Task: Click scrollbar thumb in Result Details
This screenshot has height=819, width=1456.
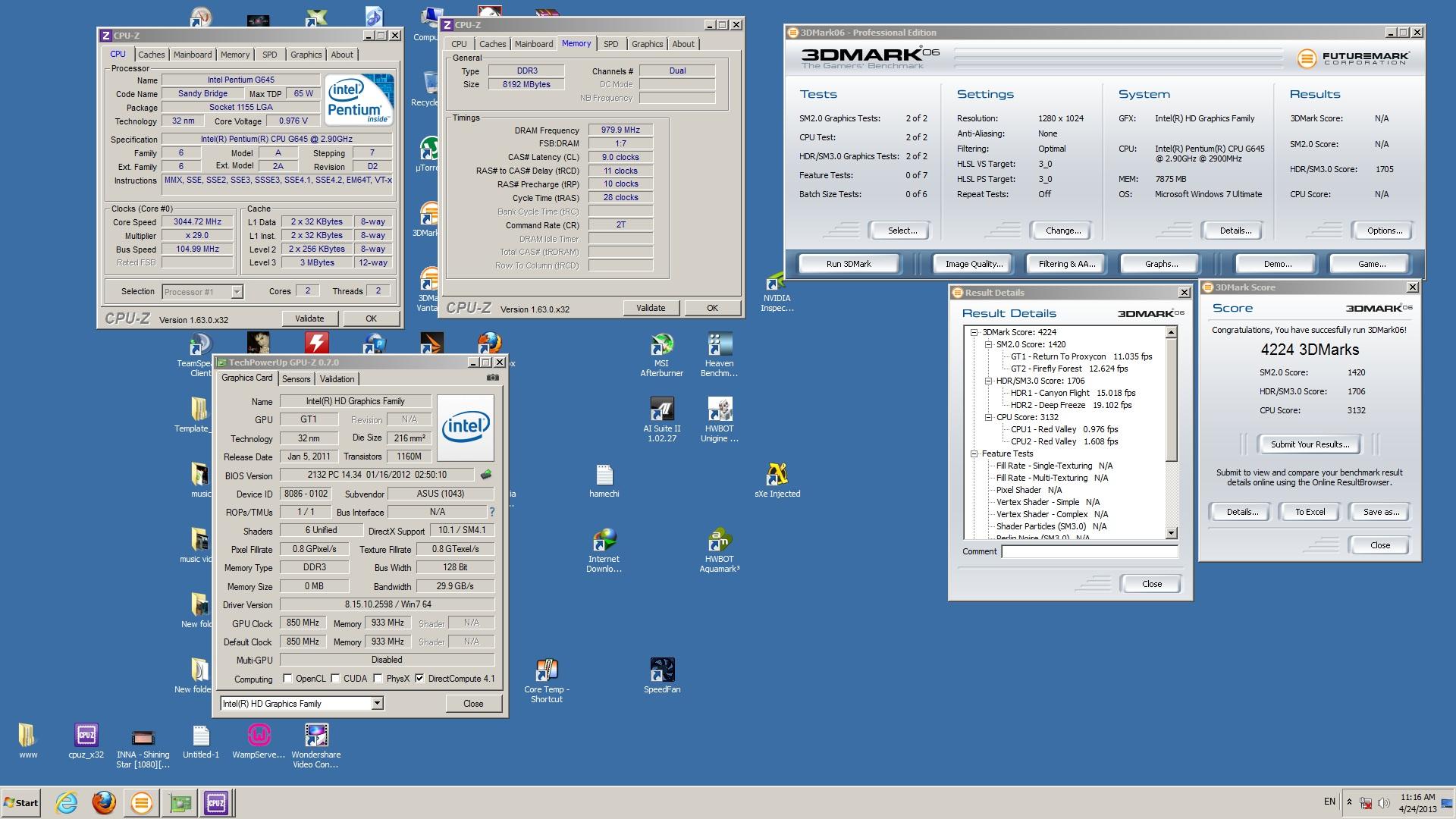Action: [x=1171, y=399]
